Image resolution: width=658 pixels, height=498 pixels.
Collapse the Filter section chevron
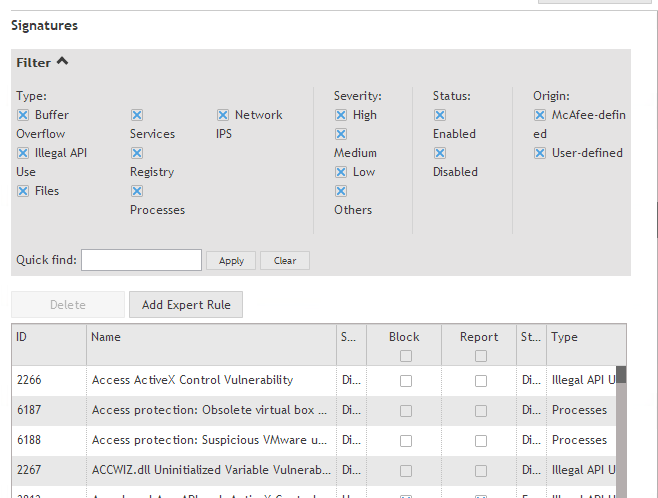coord(62,62)
